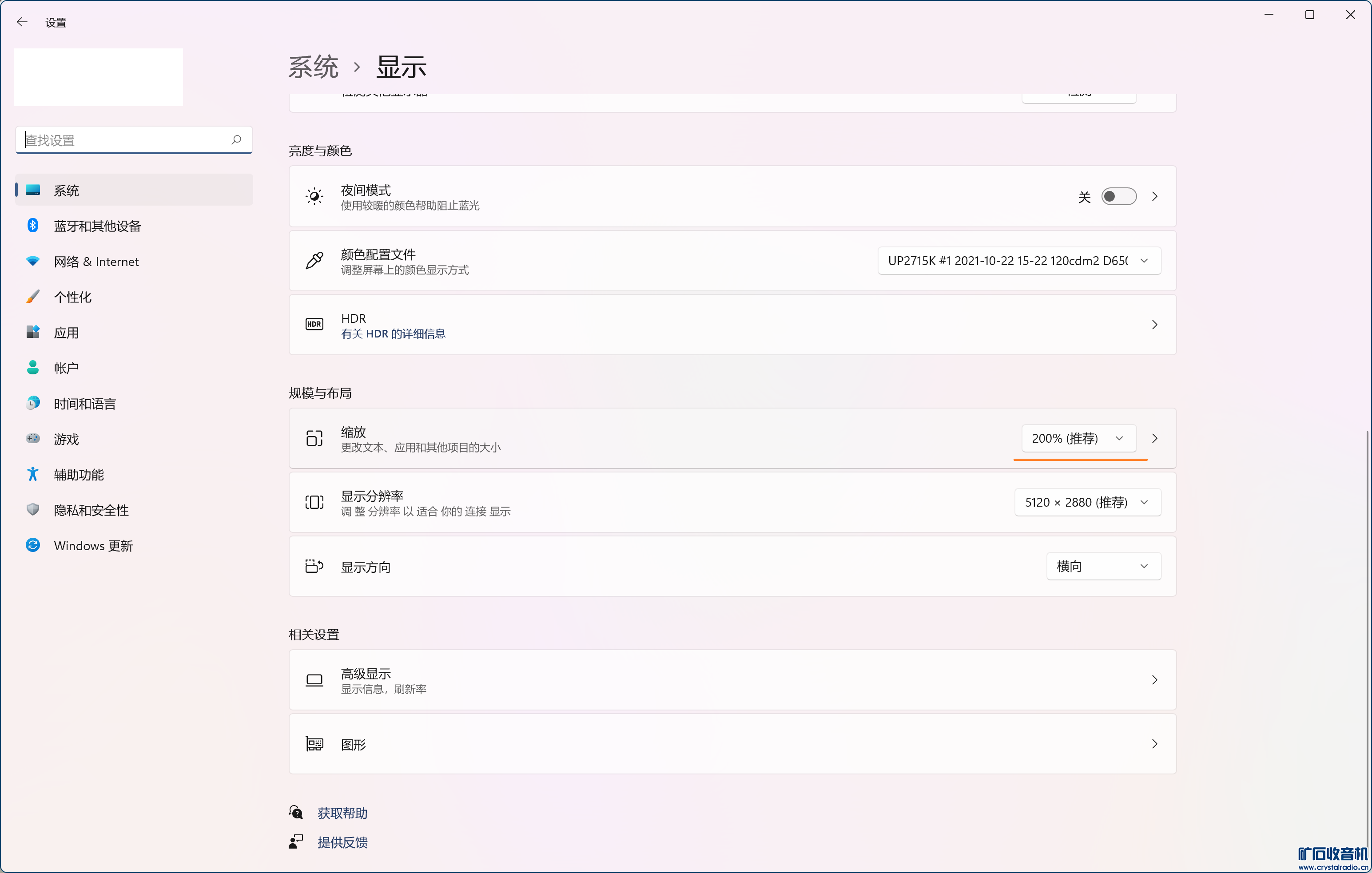The width and height of the screenshot is (1372, 873).
Task: Open the display orientation dropdown
Action: point(1103,566)
